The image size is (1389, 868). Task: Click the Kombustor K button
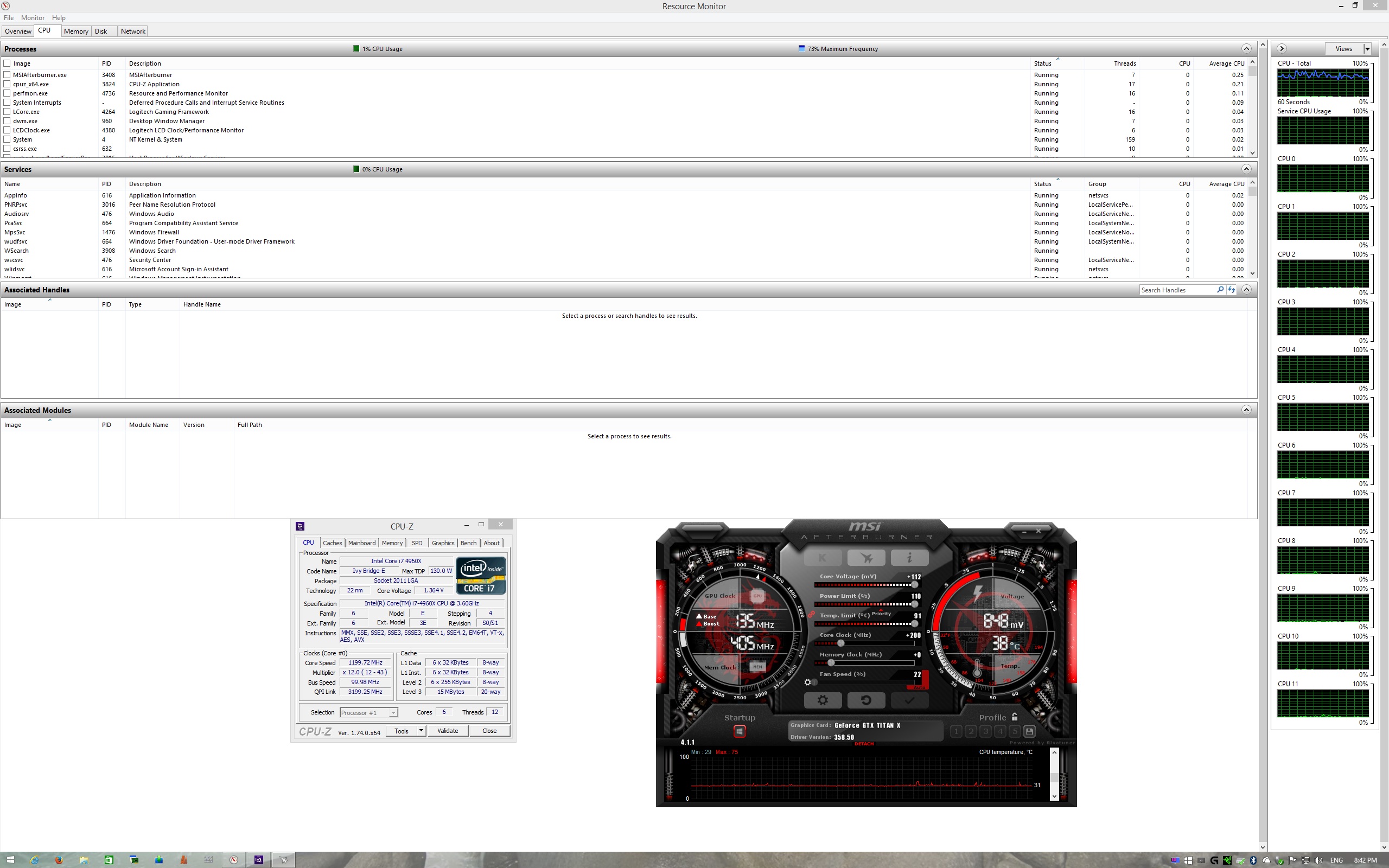pyautogui.click(x=822, y=558)
